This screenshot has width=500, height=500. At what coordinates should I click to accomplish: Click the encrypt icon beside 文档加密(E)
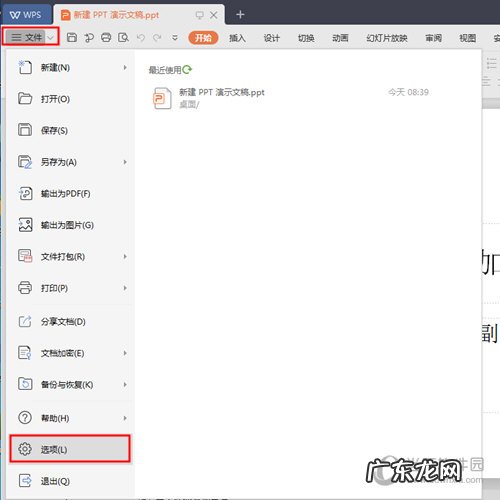[25, 353]
